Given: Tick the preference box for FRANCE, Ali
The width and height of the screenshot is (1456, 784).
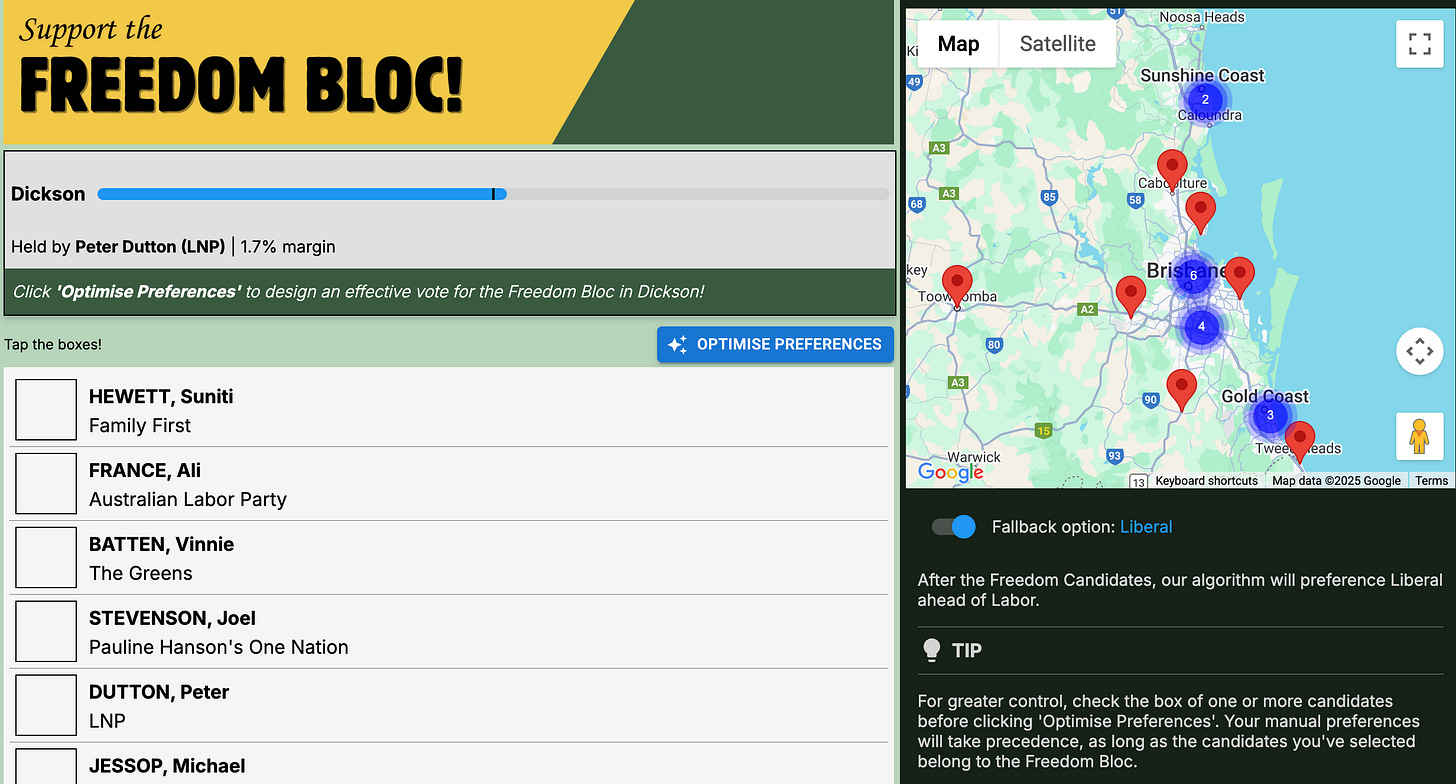Looking at the screenshot, I should click(46, 484).
